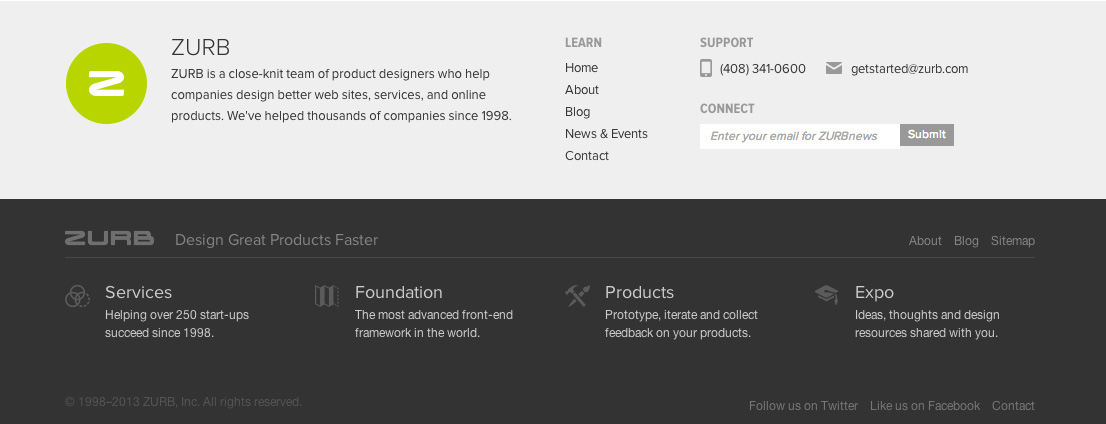
Task: Click the ZURBnews email input field
Action: 800,136
